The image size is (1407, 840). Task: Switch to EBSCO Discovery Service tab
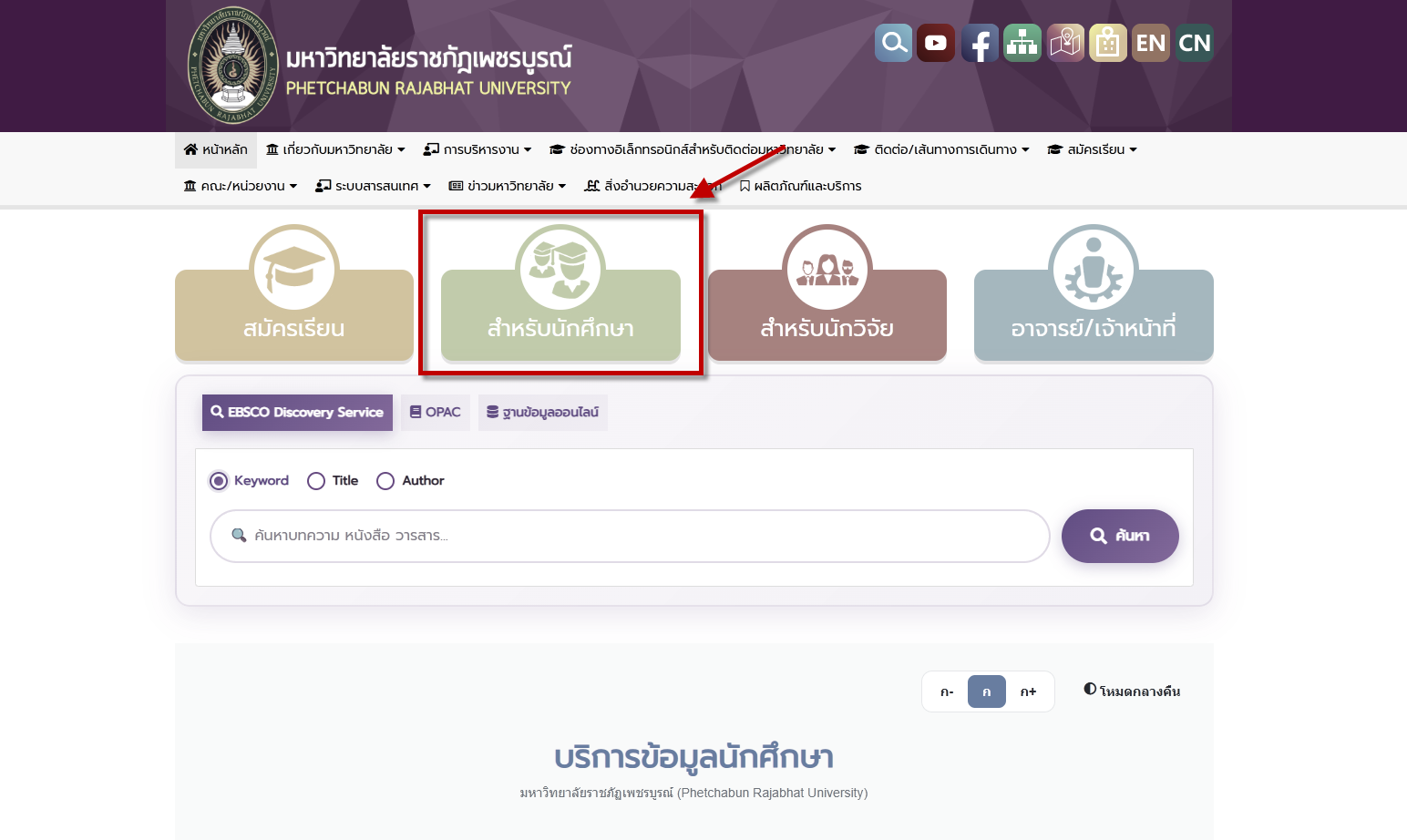pos(297,413)
